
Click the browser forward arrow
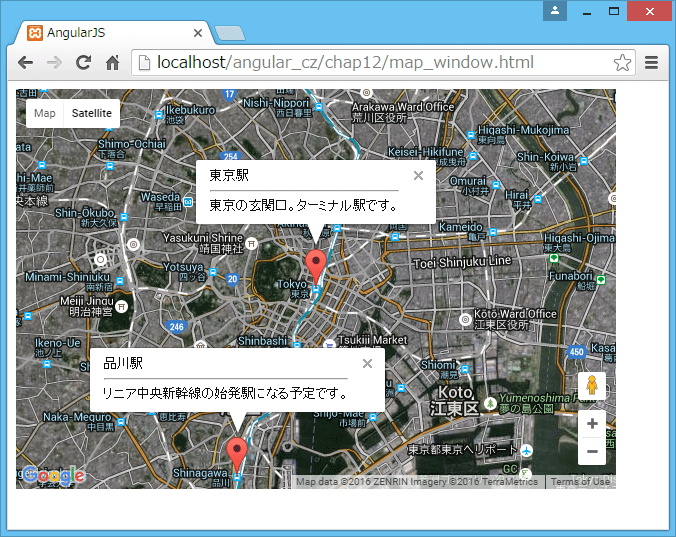54,63
